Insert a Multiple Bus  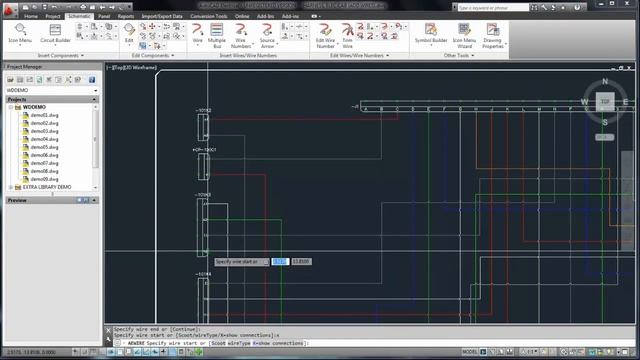[217, 36]
